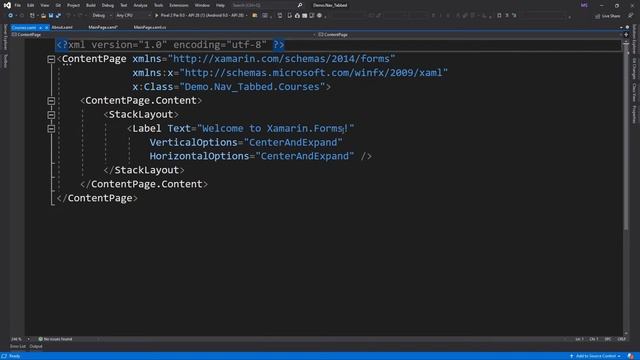Open the Build menu
The height and width of the screenshot is (360, 640).
coord(91,5)
